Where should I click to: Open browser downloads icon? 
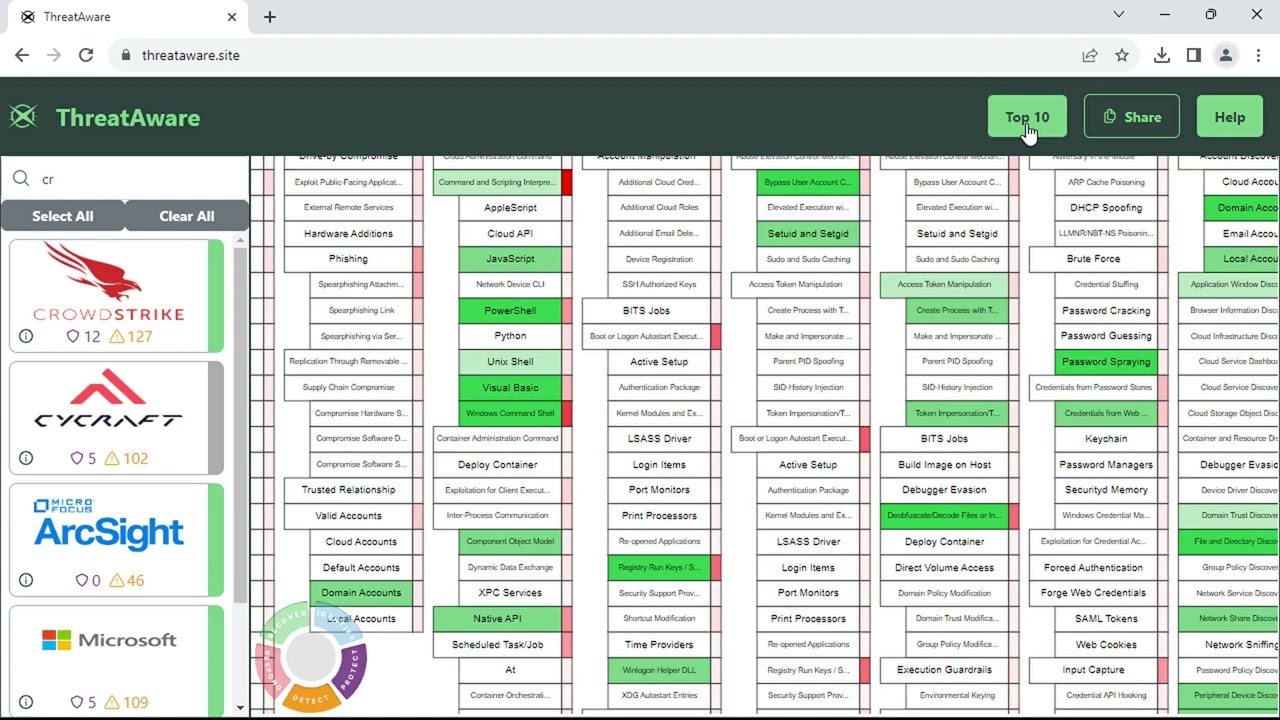1161,55
